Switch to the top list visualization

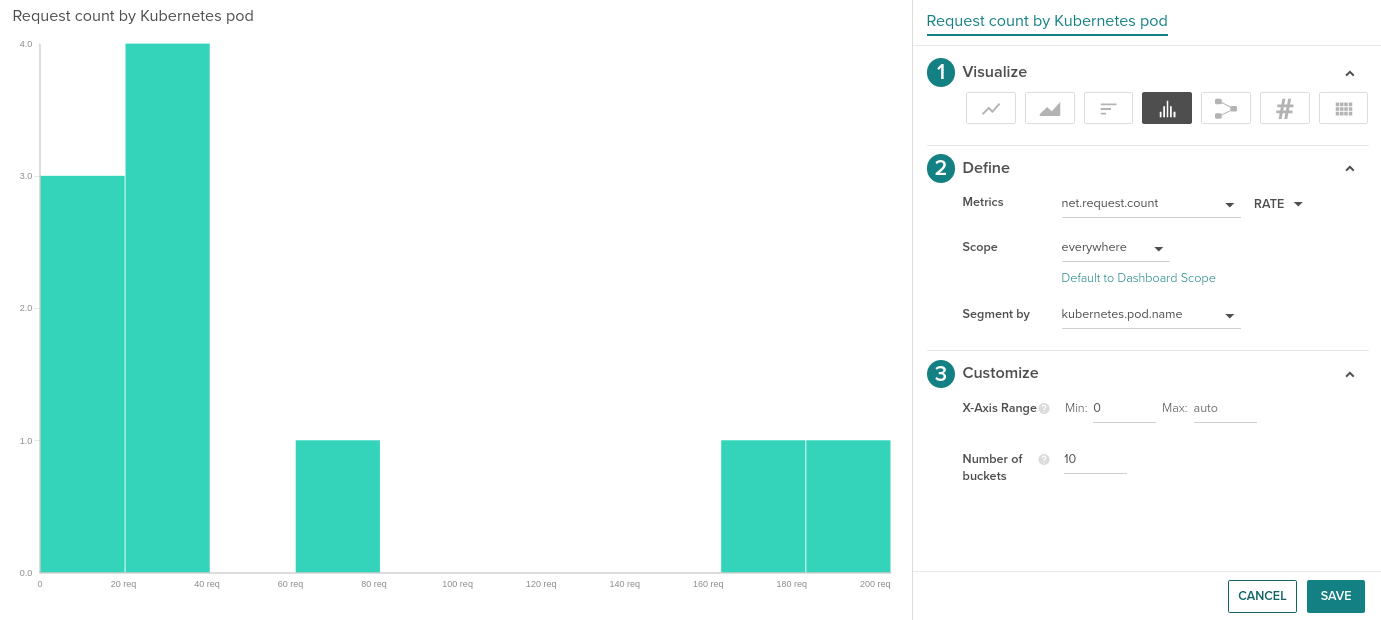(x=1108, y=107)
